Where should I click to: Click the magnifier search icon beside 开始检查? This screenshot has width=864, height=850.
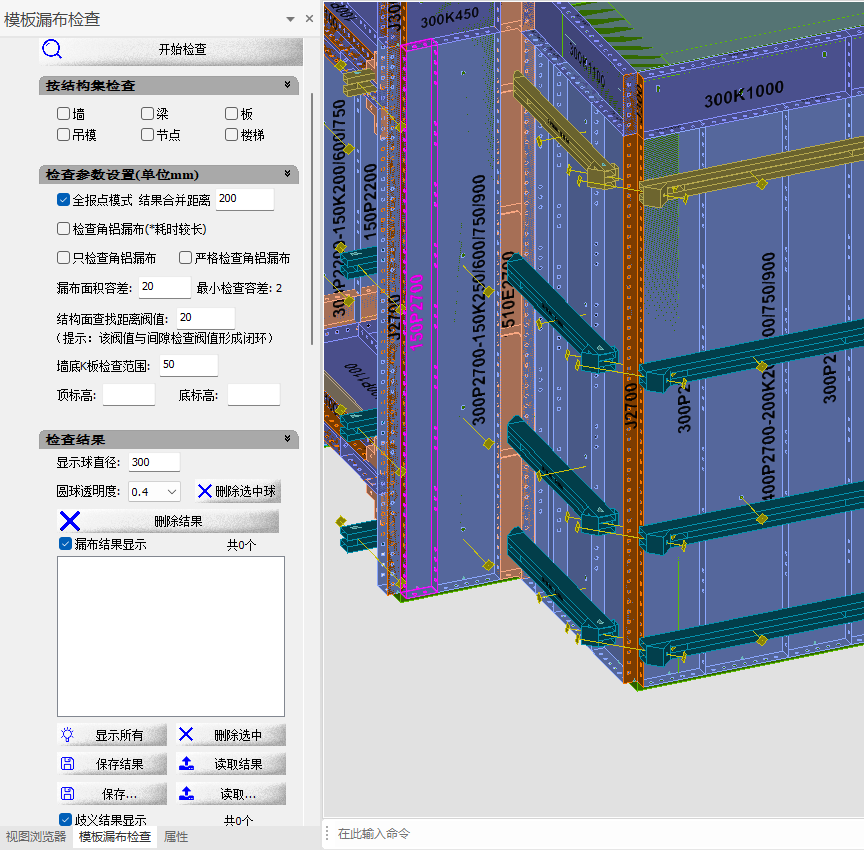(52, 49)
